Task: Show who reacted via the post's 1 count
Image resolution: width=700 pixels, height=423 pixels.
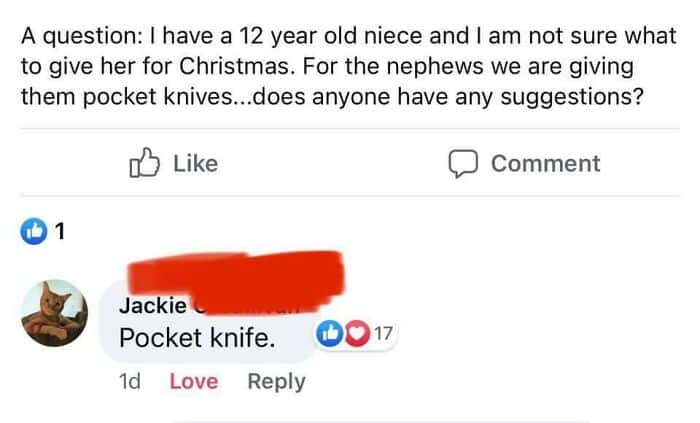Action: (x=60, y=231)
